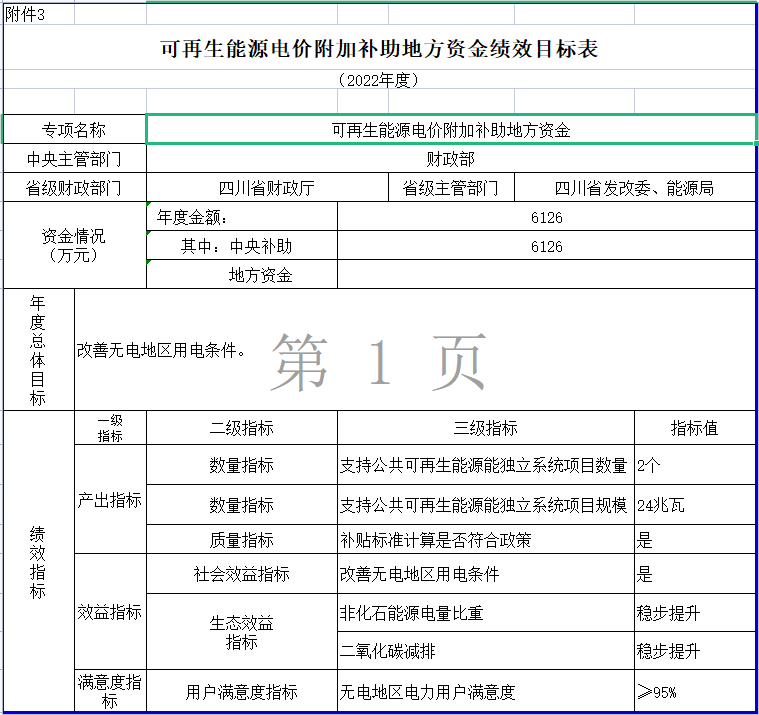This screenshot has height=715, width=759.
Task: Click the "四川省发改委、能源局" cell
Action: coord(635,188)
